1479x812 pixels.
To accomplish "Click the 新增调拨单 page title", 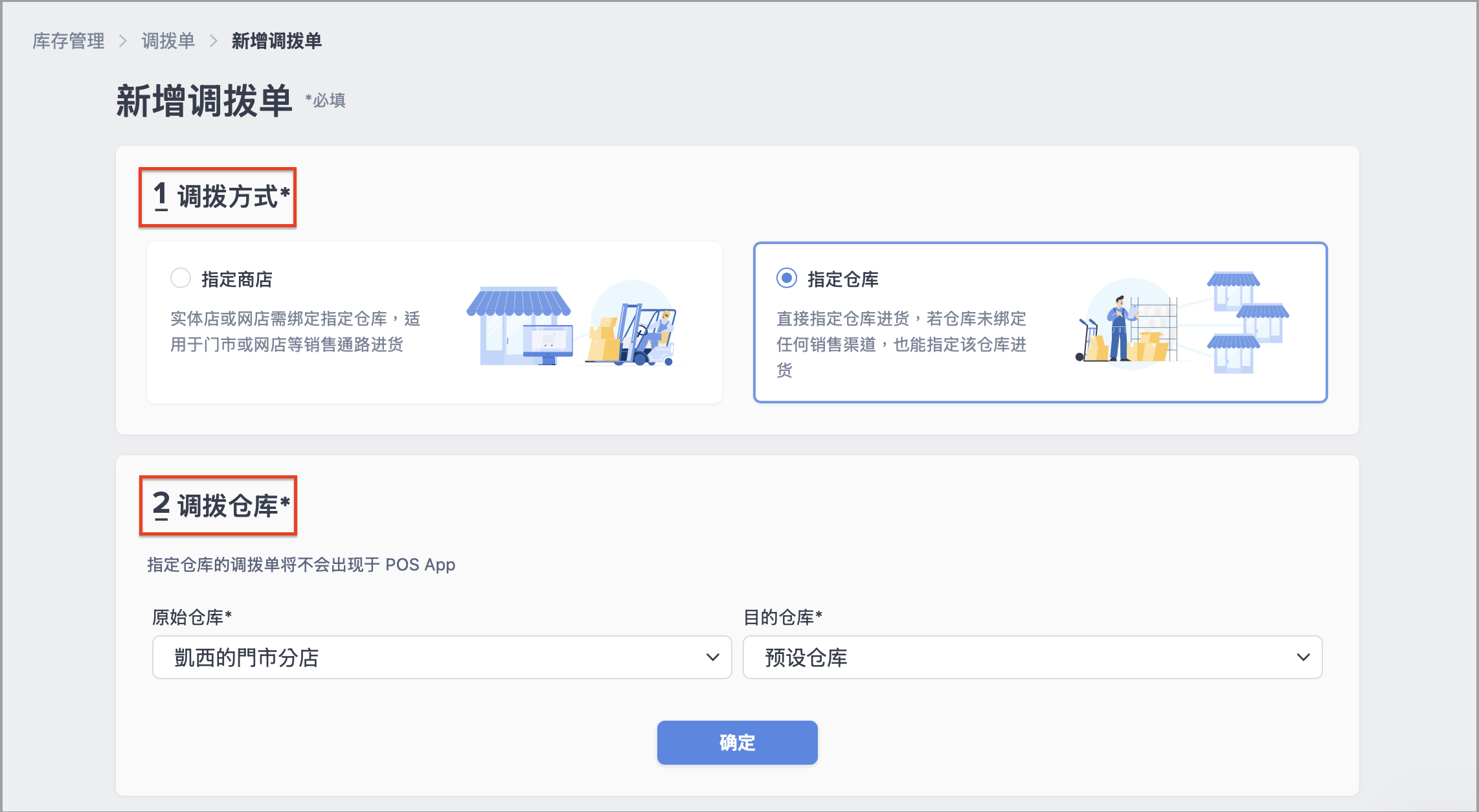I will tap(204, 101).
